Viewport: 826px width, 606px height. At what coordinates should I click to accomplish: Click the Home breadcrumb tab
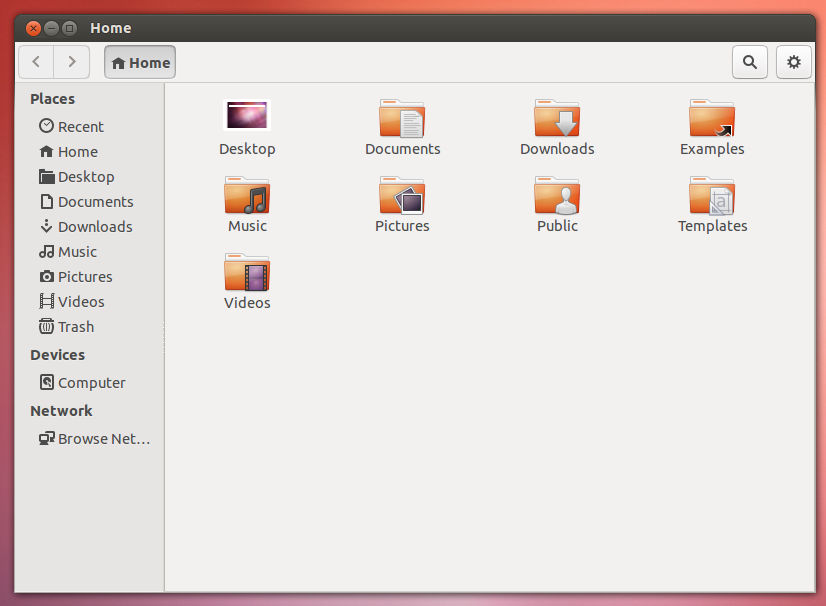(x=139, y=61)
